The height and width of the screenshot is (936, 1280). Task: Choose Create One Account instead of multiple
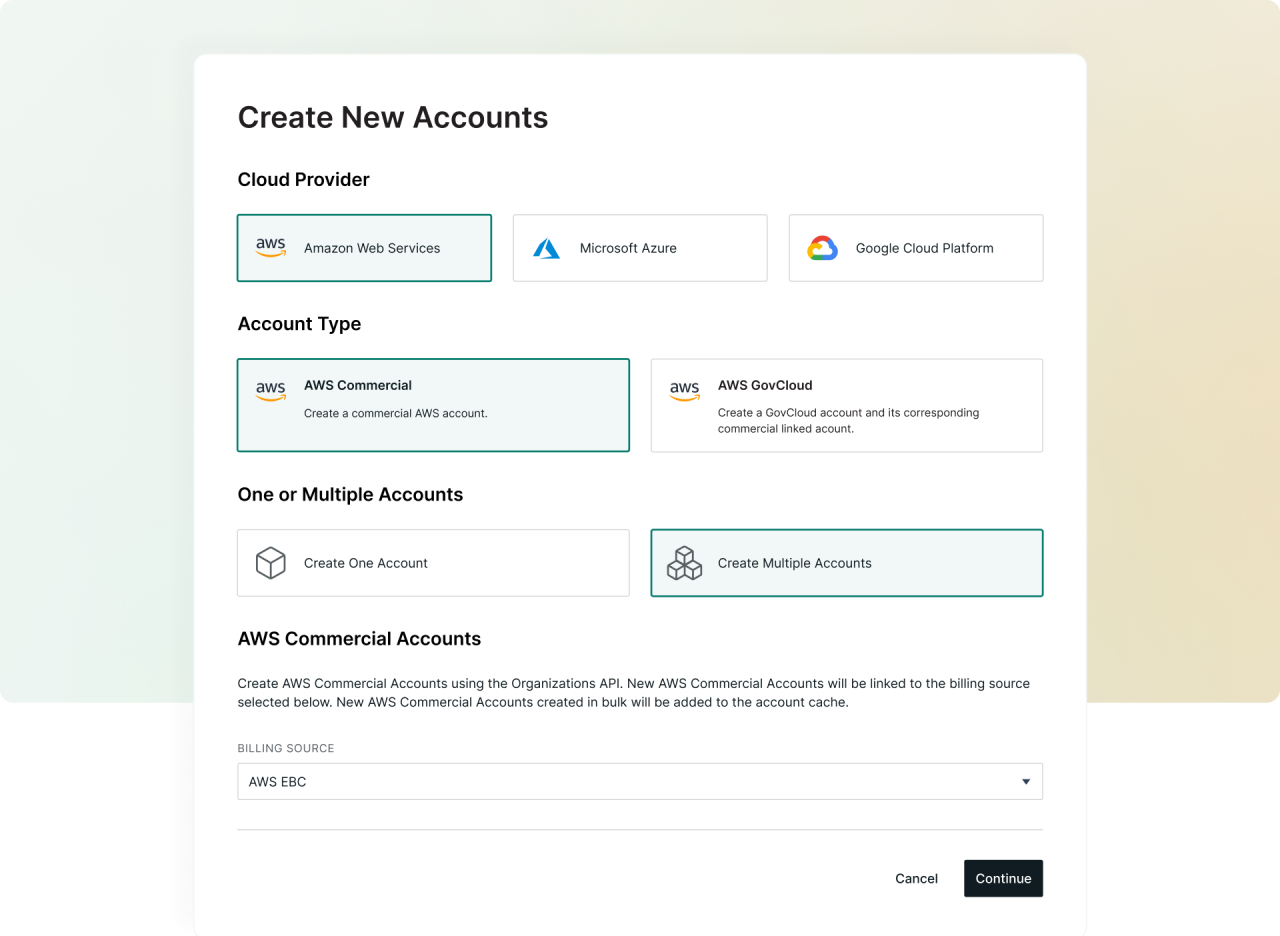tap(433, 562)
